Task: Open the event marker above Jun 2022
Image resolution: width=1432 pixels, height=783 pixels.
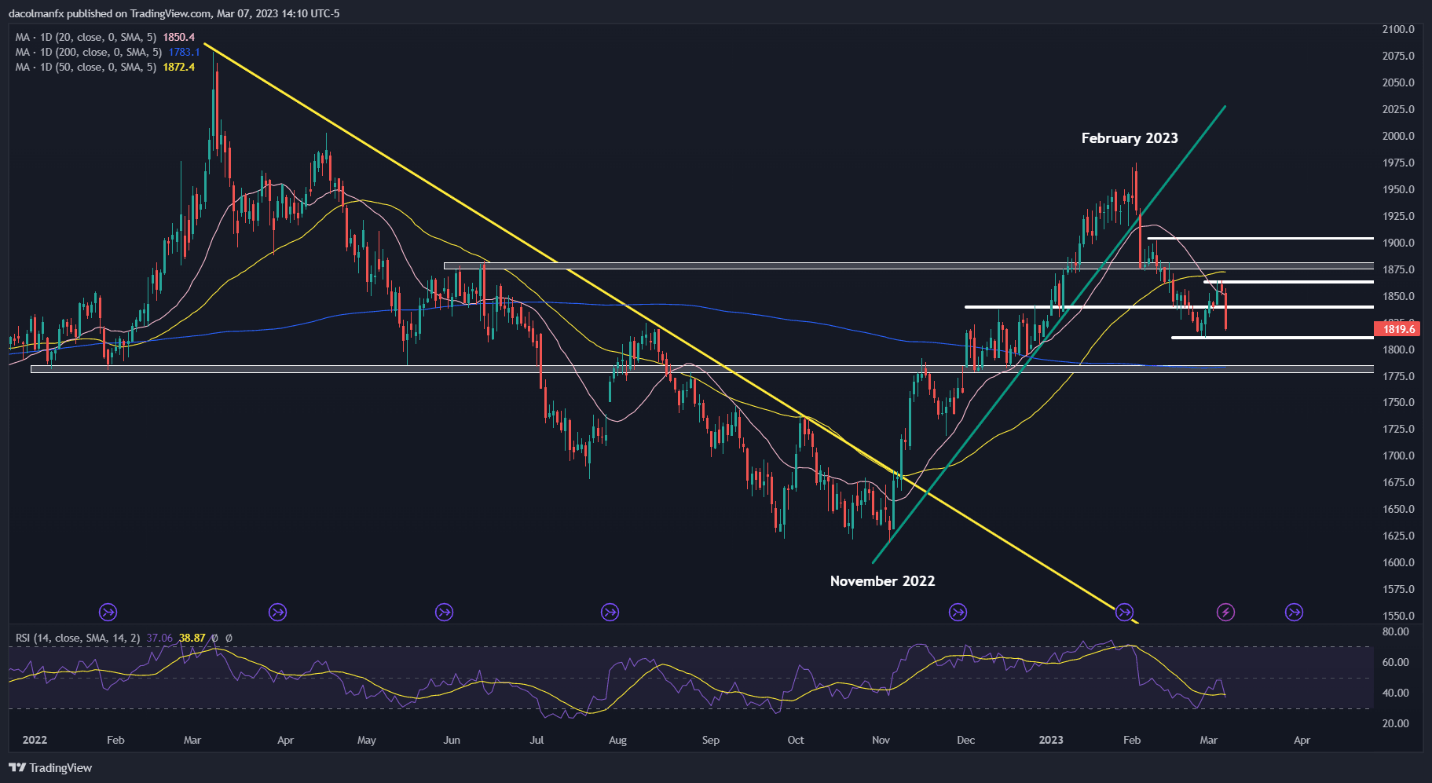Action: [x=444, y=611]
